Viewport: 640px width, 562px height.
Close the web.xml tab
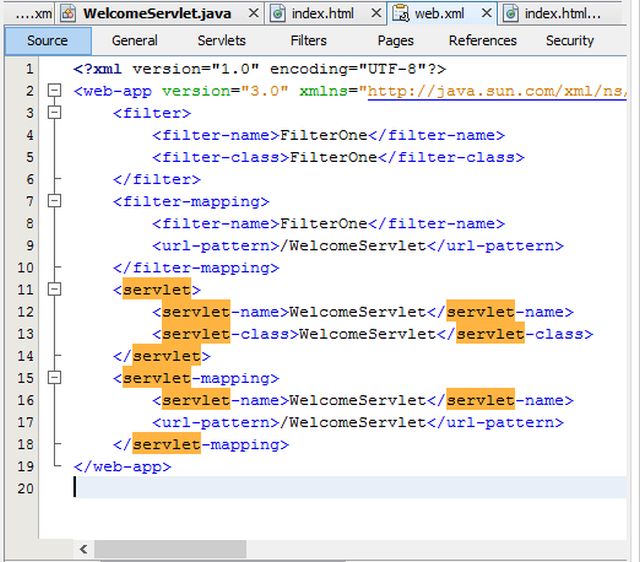click(486, 13)
